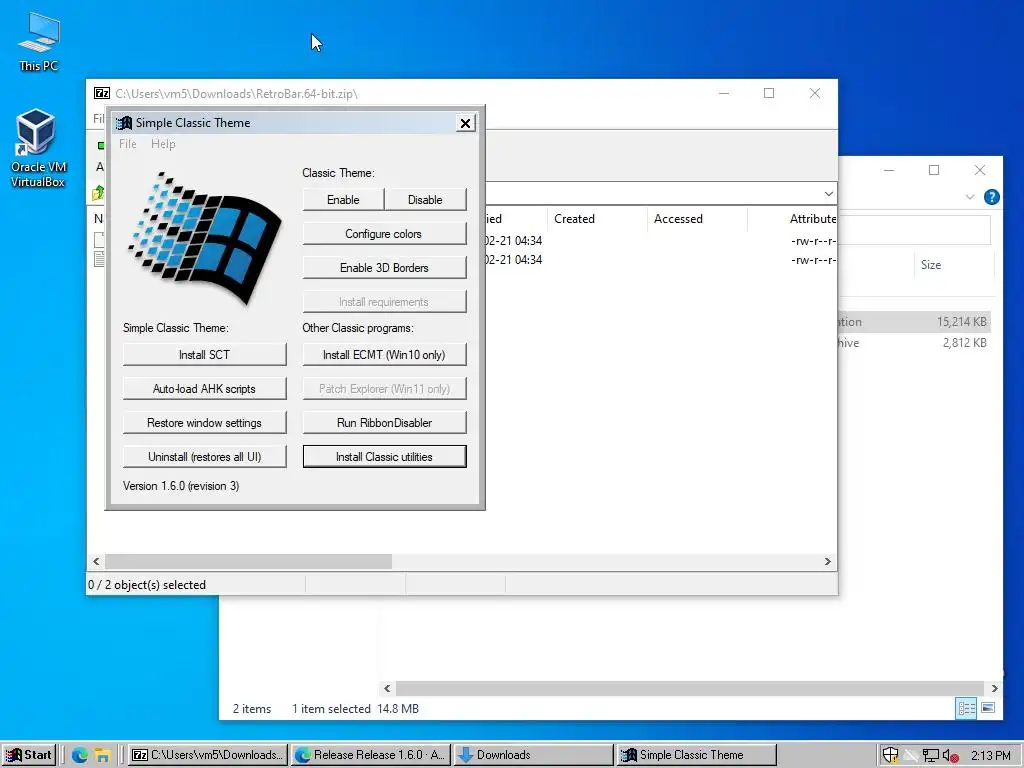1024x768 pixels.
Task: Click the Downloads window search field
Action: click(x=914, y=229)
